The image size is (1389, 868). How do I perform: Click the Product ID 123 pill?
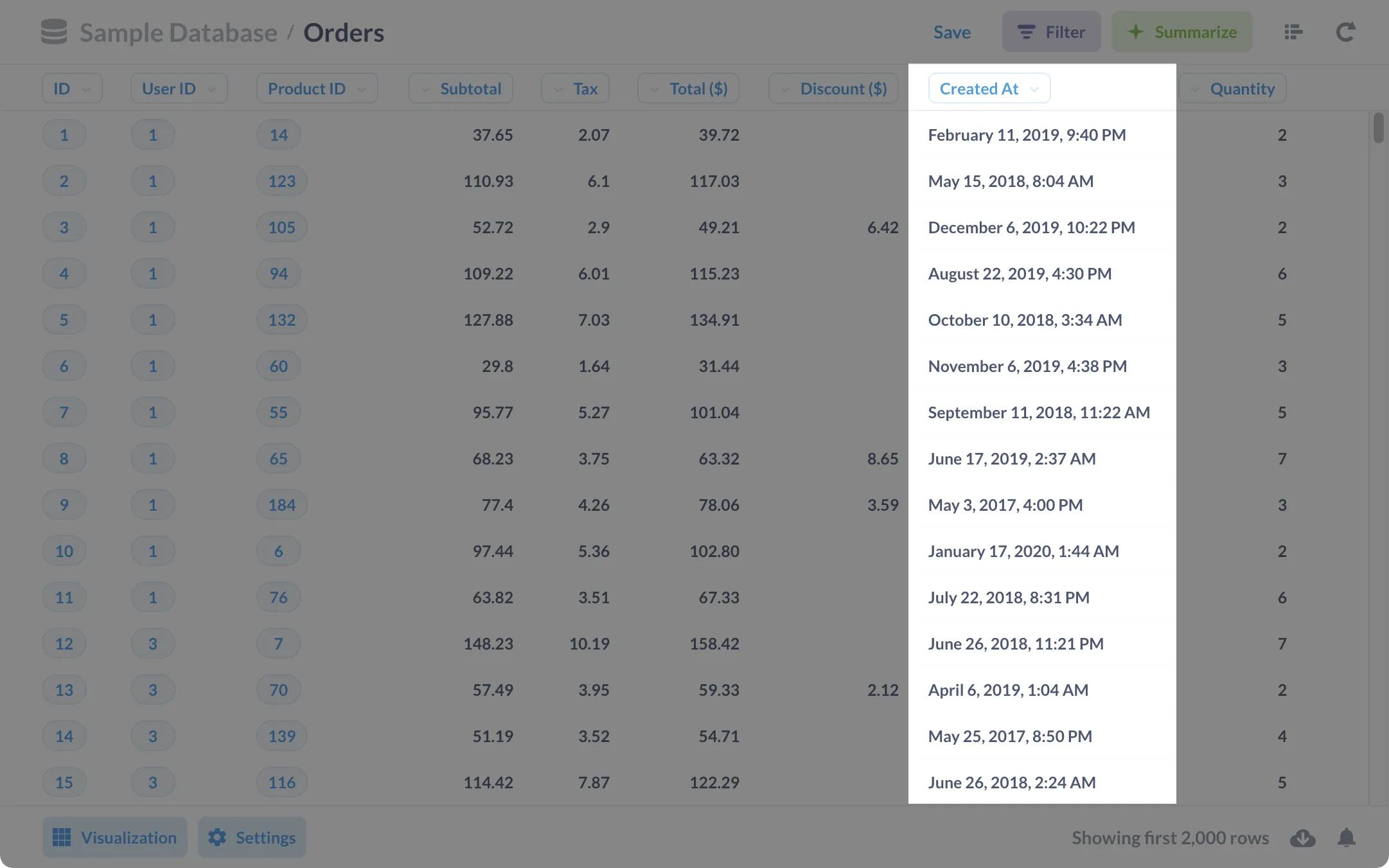(281, 181)
